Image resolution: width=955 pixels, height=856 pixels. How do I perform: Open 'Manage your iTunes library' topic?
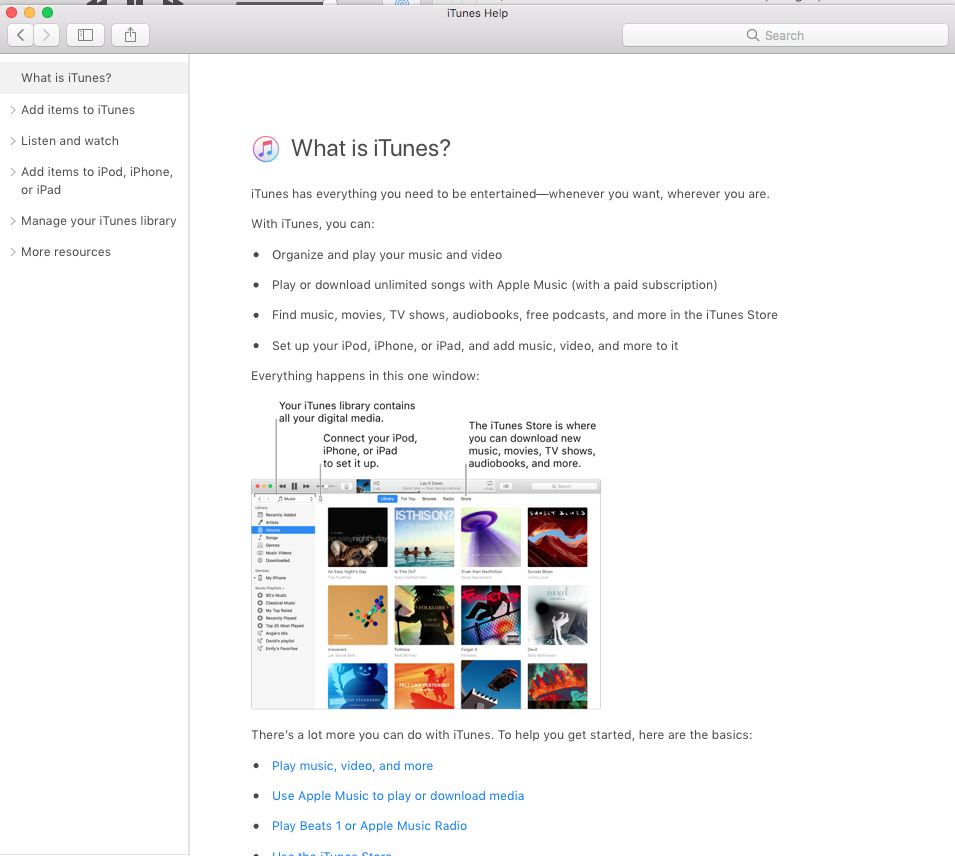[x=99, y=221]
